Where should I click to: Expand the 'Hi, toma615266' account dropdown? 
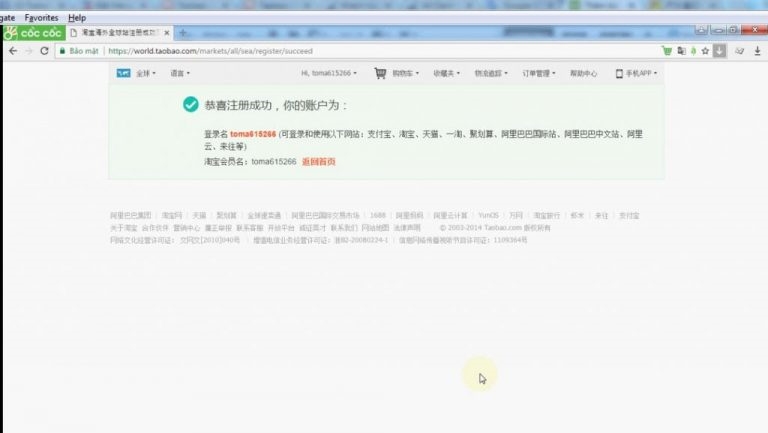click(329, 73)
